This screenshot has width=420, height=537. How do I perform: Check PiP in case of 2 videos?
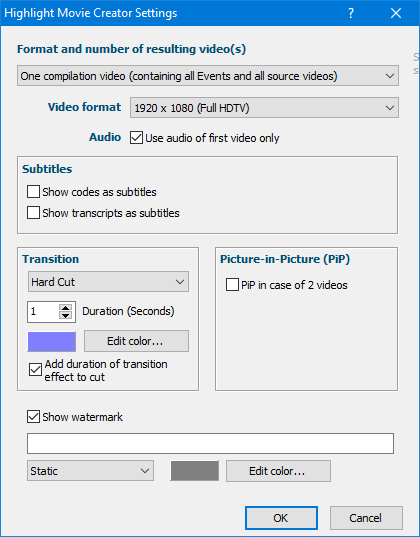pos(232,285)
